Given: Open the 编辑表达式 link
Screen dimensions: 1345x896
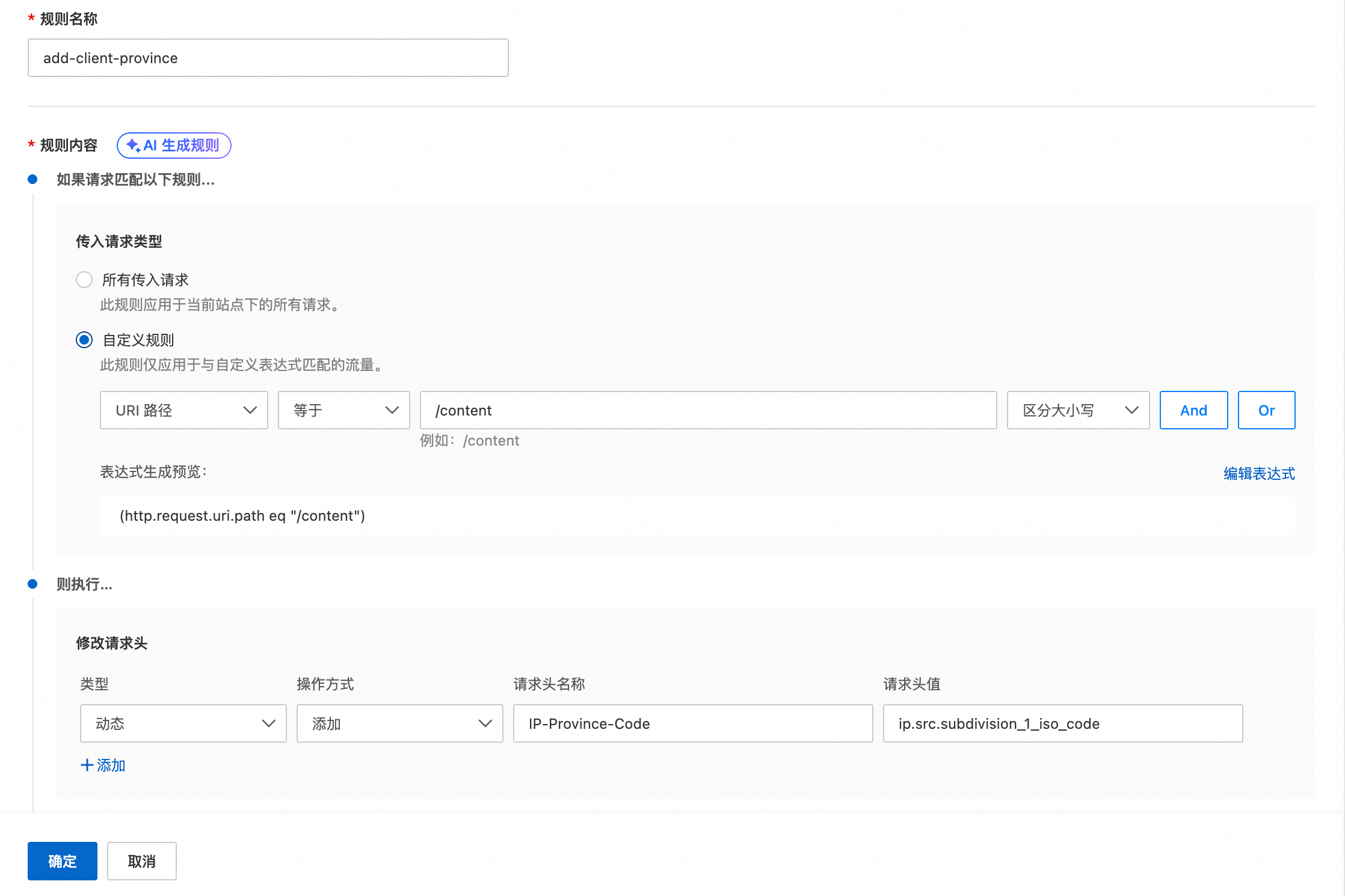Looking at the screenshot, I should click(x=1258, y=473).
